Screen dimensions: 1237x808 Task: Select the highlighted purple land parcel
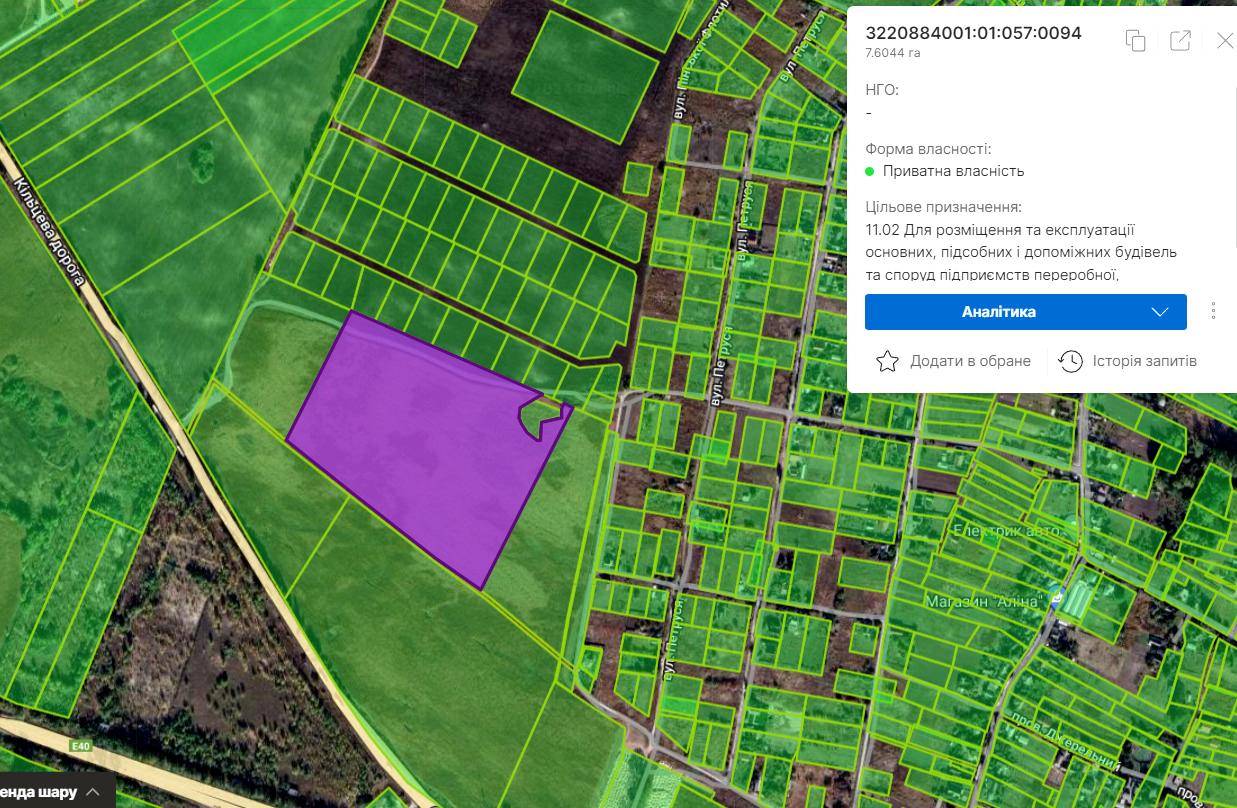click(420, 450)
